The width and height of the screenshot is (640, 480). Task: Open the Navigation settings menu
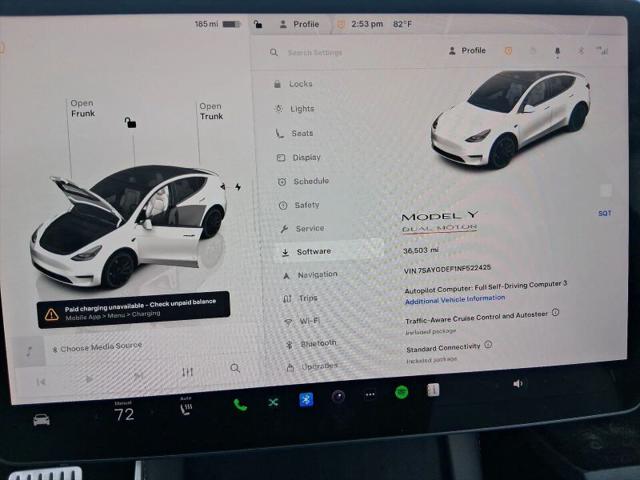pyautogui.click(x=310, y=275)
